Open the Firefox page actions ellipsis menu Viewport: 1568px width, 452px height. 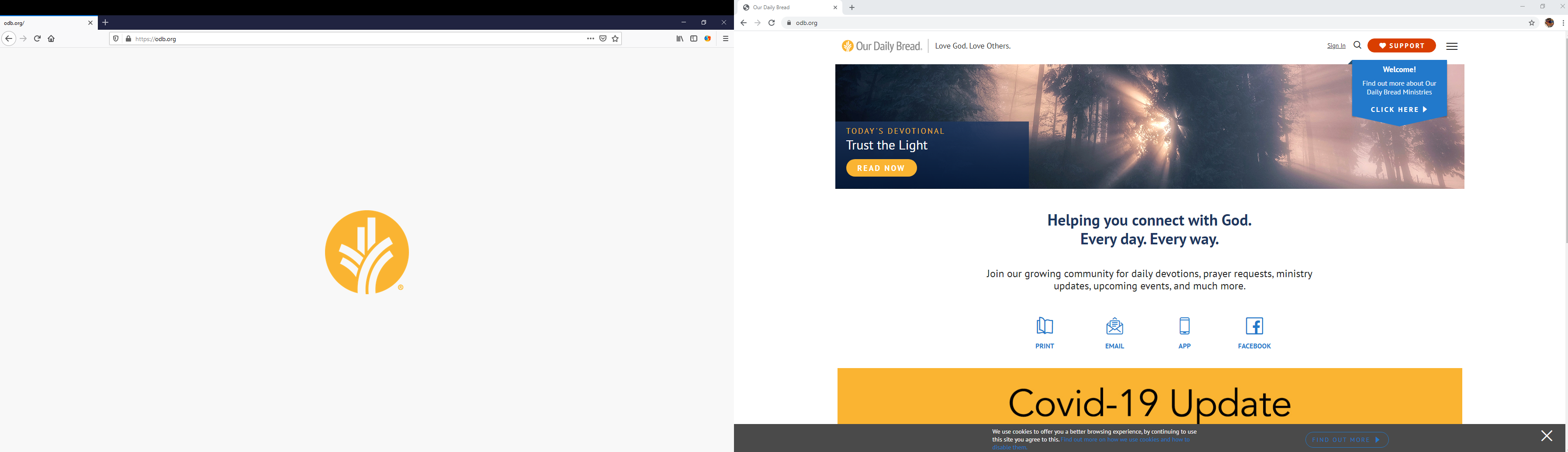click(x=590, y=38)
